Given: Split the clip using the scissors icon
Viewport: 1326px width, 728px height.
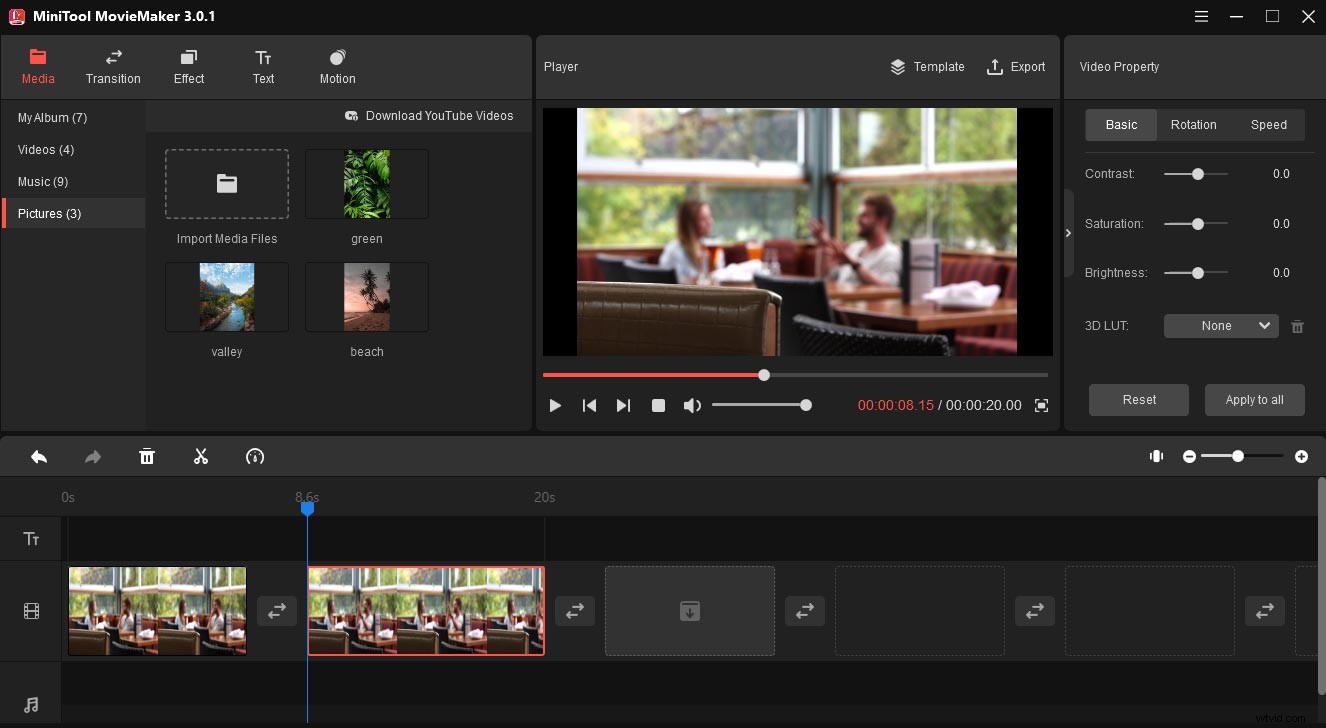Looking at the screenshot, I should 200,456.
